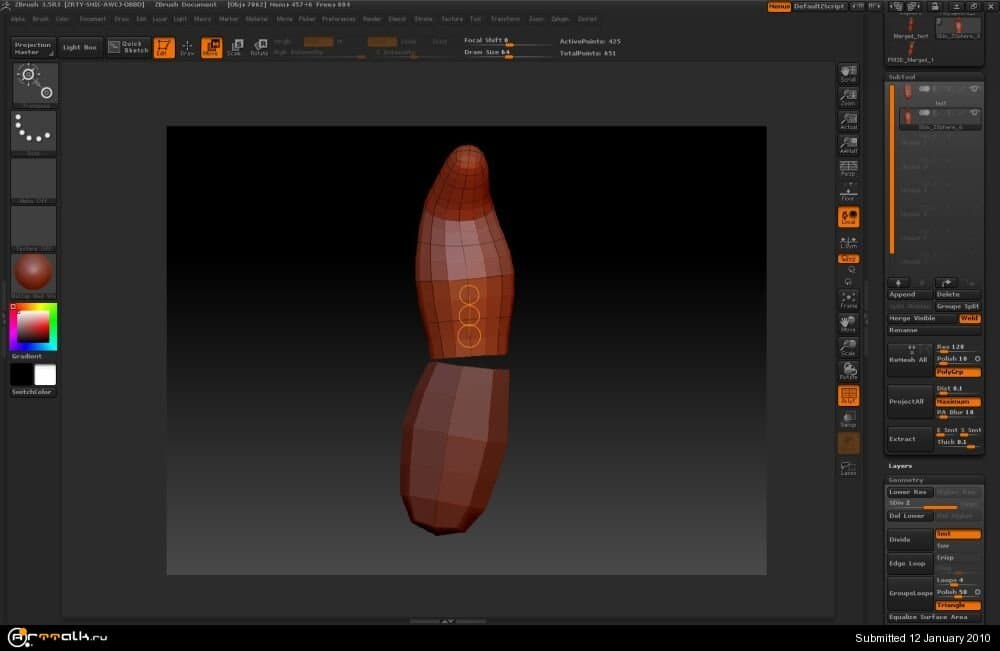Toggle the PolyF wireframe display
Image resolution: width=1000 pixels, height=651 pixels.
point(848,396)
